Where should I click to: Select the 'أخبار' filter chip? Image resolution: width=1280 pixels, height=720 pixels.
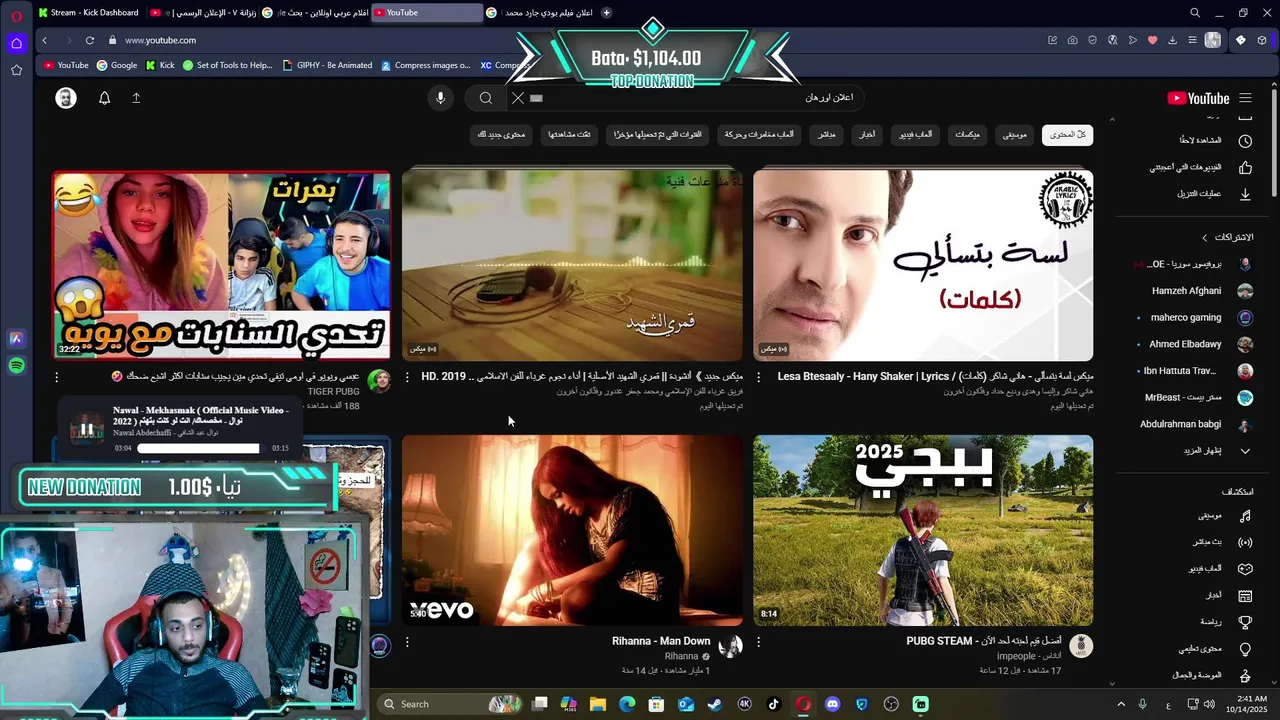click(x=867, y=135)
